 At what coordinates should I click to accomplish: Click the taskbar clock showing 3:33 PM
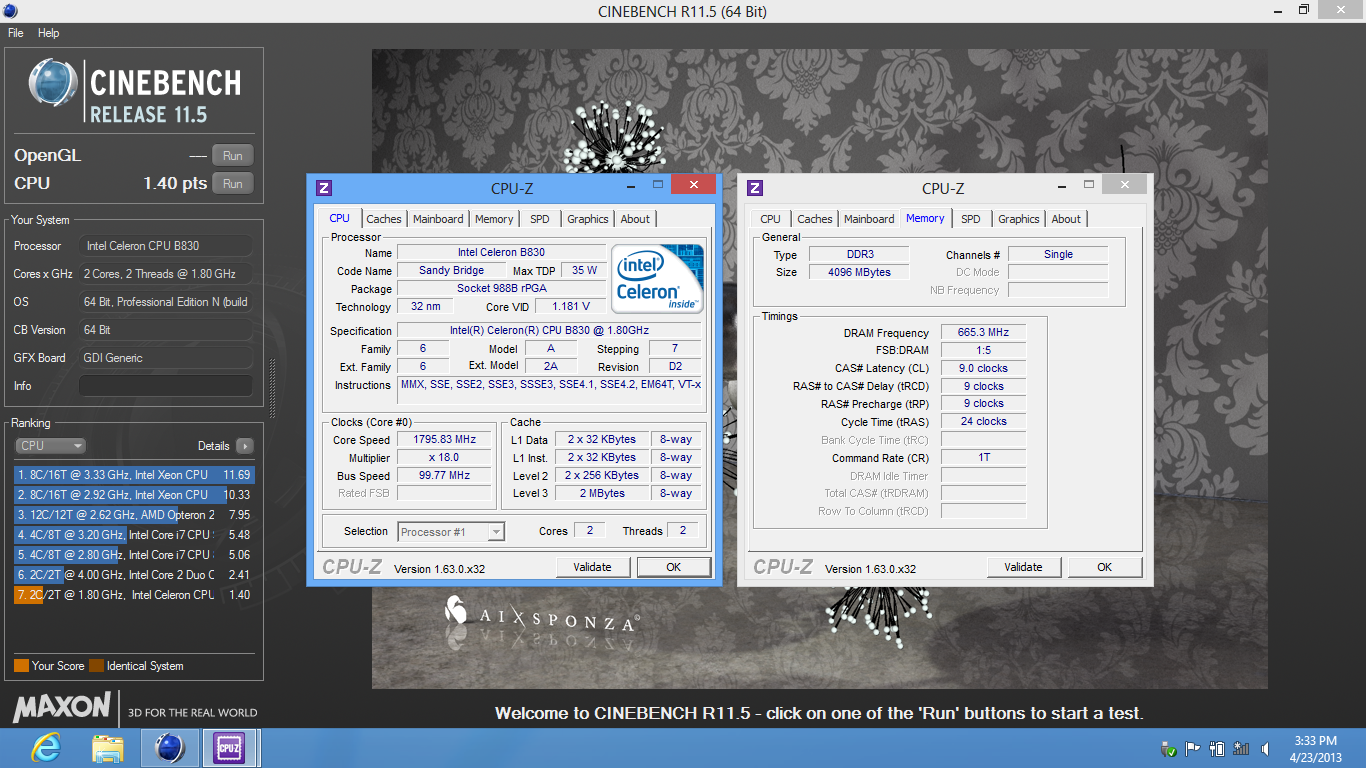(x=1314, y=748)
